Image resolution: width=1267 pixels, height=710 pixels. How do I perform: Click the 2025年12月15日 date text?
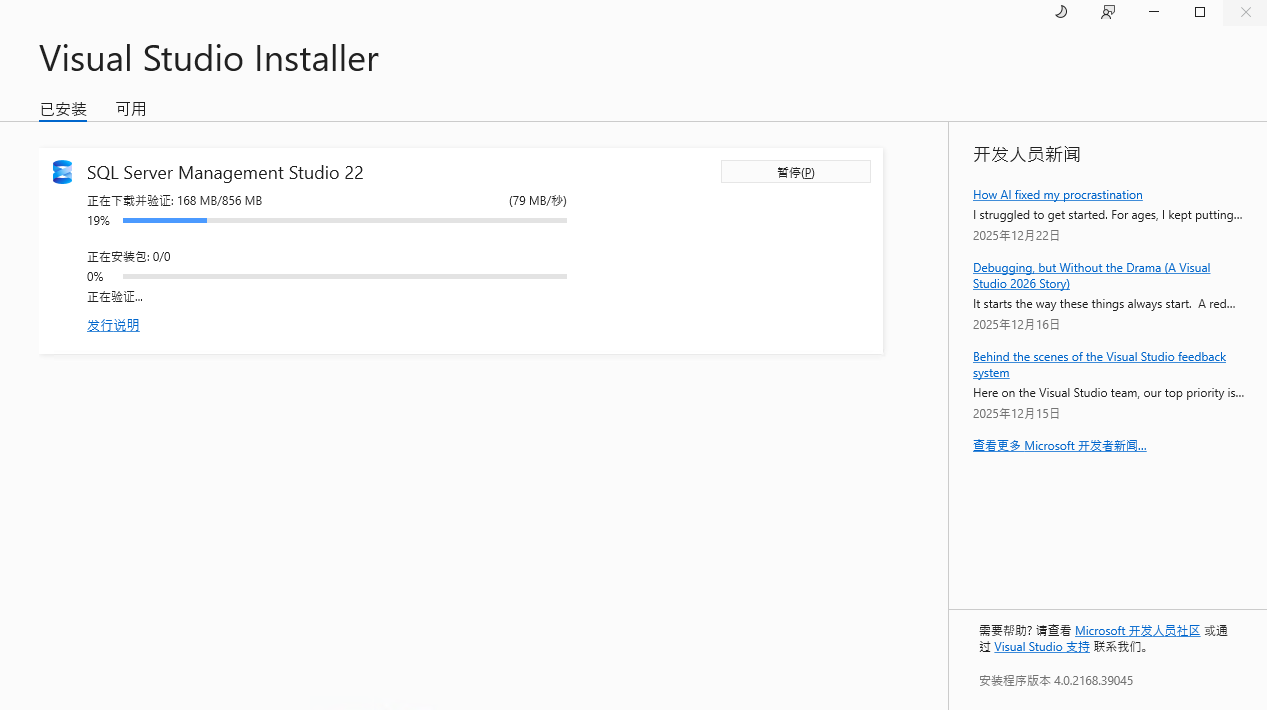[1016, 414]
